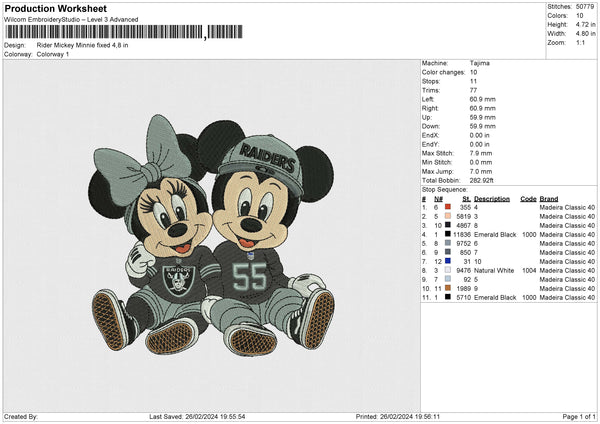Image resolution: width=600 pixels, height=424 pixels.
Task: Click the zoom value '1:1'
Action: click(580, 42)
